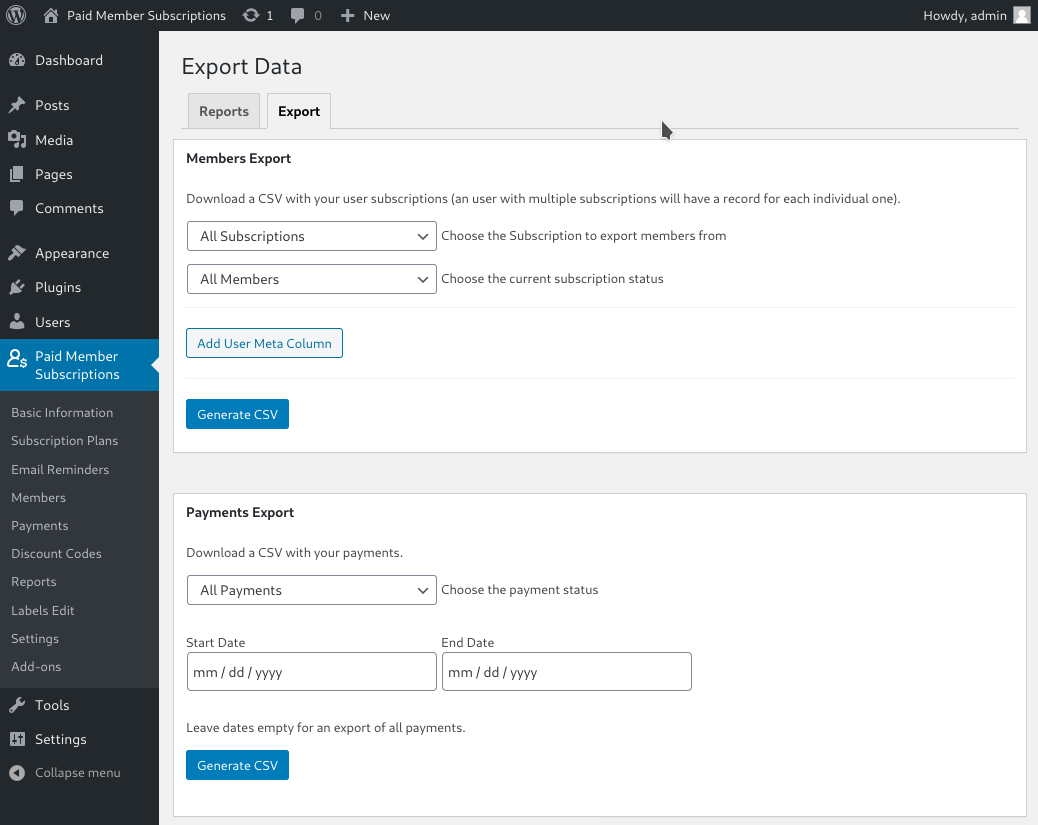Image resolution: width=1038 pixels, height=825 pixels.
Task: Open Add-ons submenu link
Action: (36, 667)
